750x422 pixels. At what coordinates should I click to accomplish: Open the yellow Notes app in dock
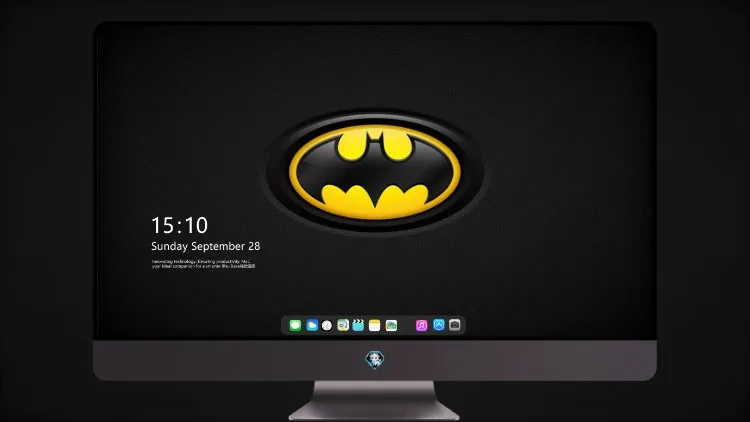tap(375, 325)
